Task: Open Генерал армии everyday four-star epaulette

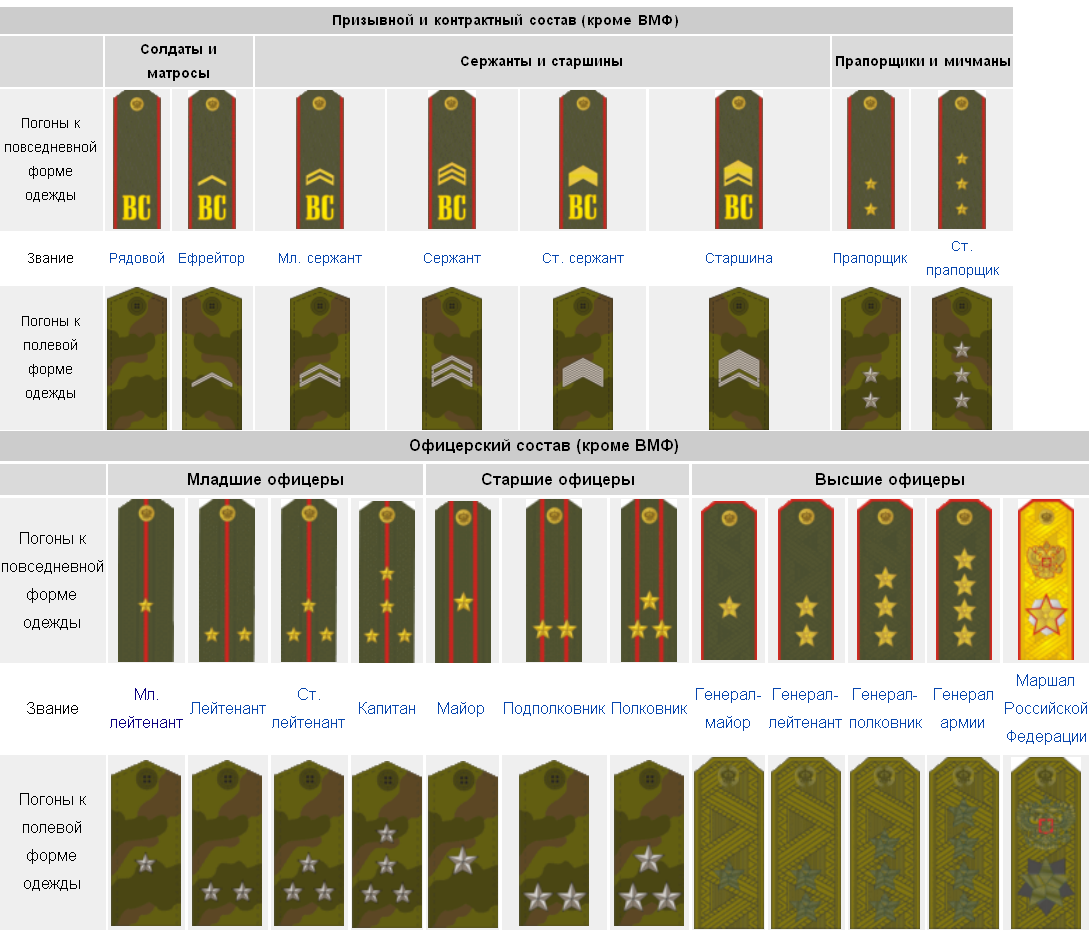Action: pos(964,580)
